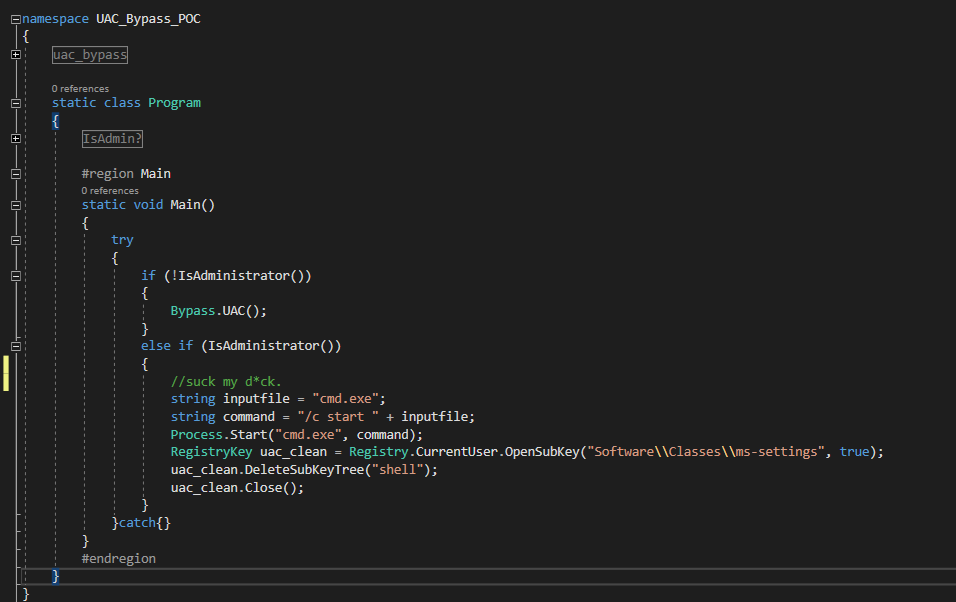The width and height of the screenshot is (956, 602).
Task: Collapse the else if (IsAdministrator()) block
Action: point(16,346)
